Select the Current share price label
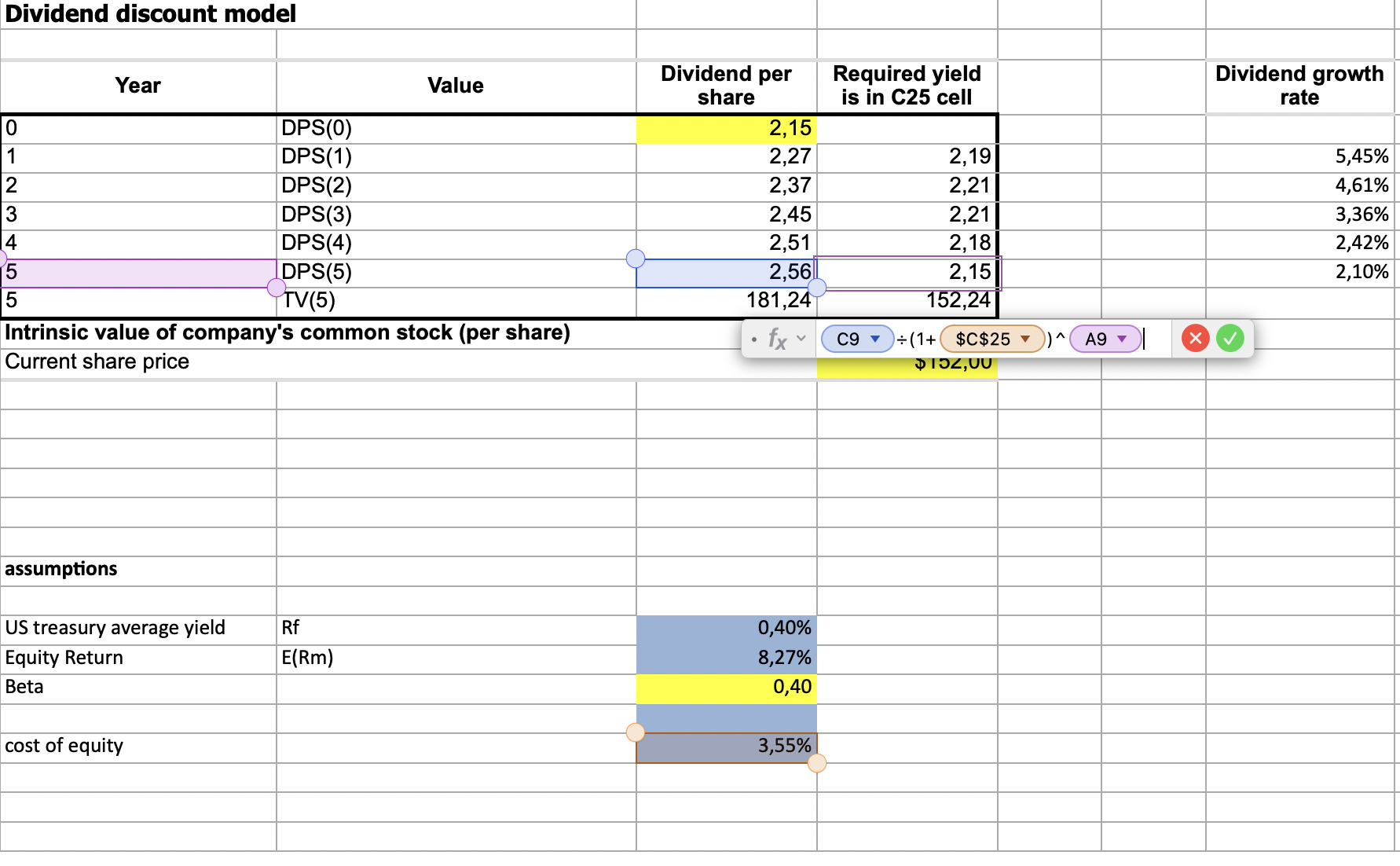 pos(97,362)
